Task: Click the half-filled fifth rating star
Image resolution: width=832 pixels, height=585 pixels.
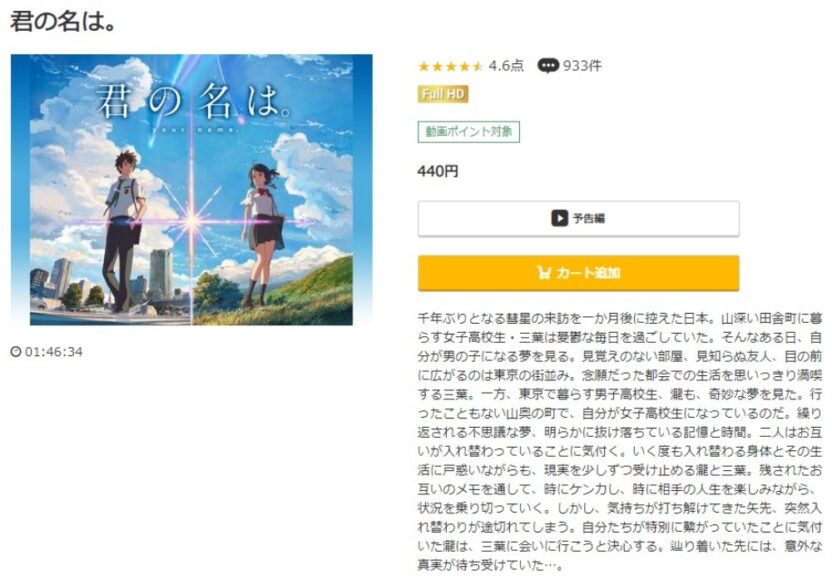Action: click(478, 66)
